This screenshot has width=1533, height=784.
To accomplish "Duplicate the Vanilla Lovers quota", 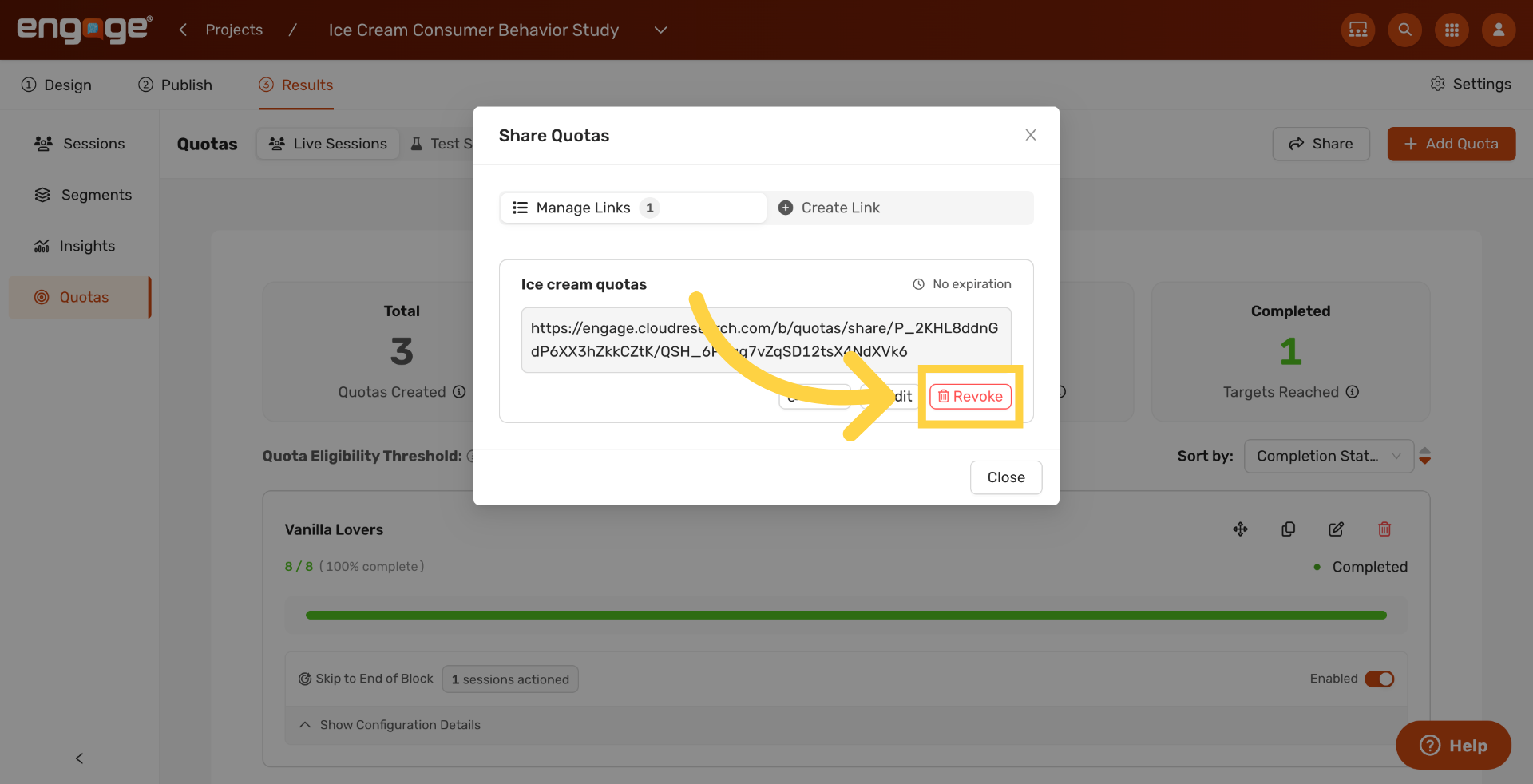I will 1289,529.
